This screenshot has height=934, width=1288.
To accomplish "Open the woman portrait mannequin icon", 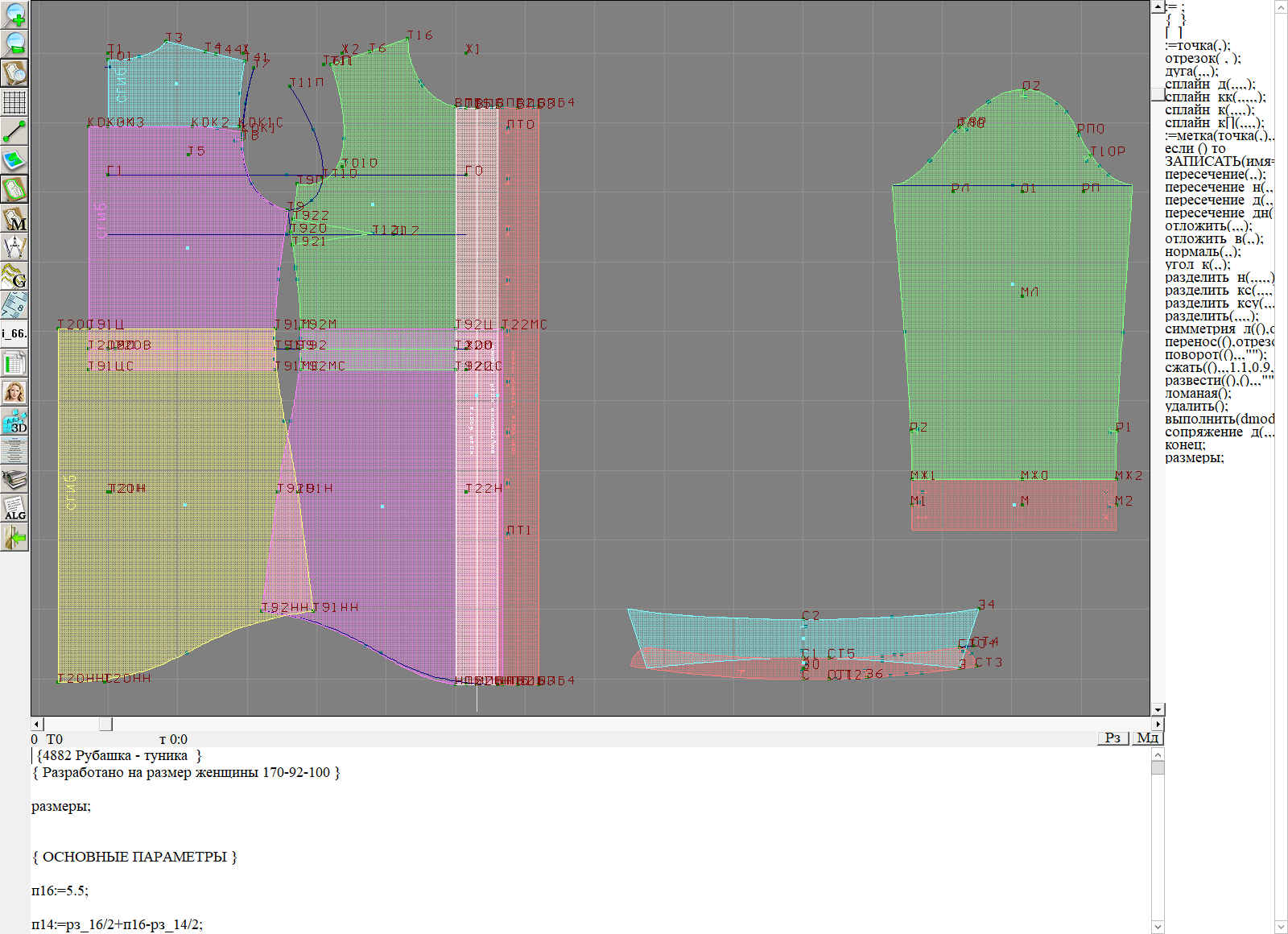I will [x=14, y=392].
